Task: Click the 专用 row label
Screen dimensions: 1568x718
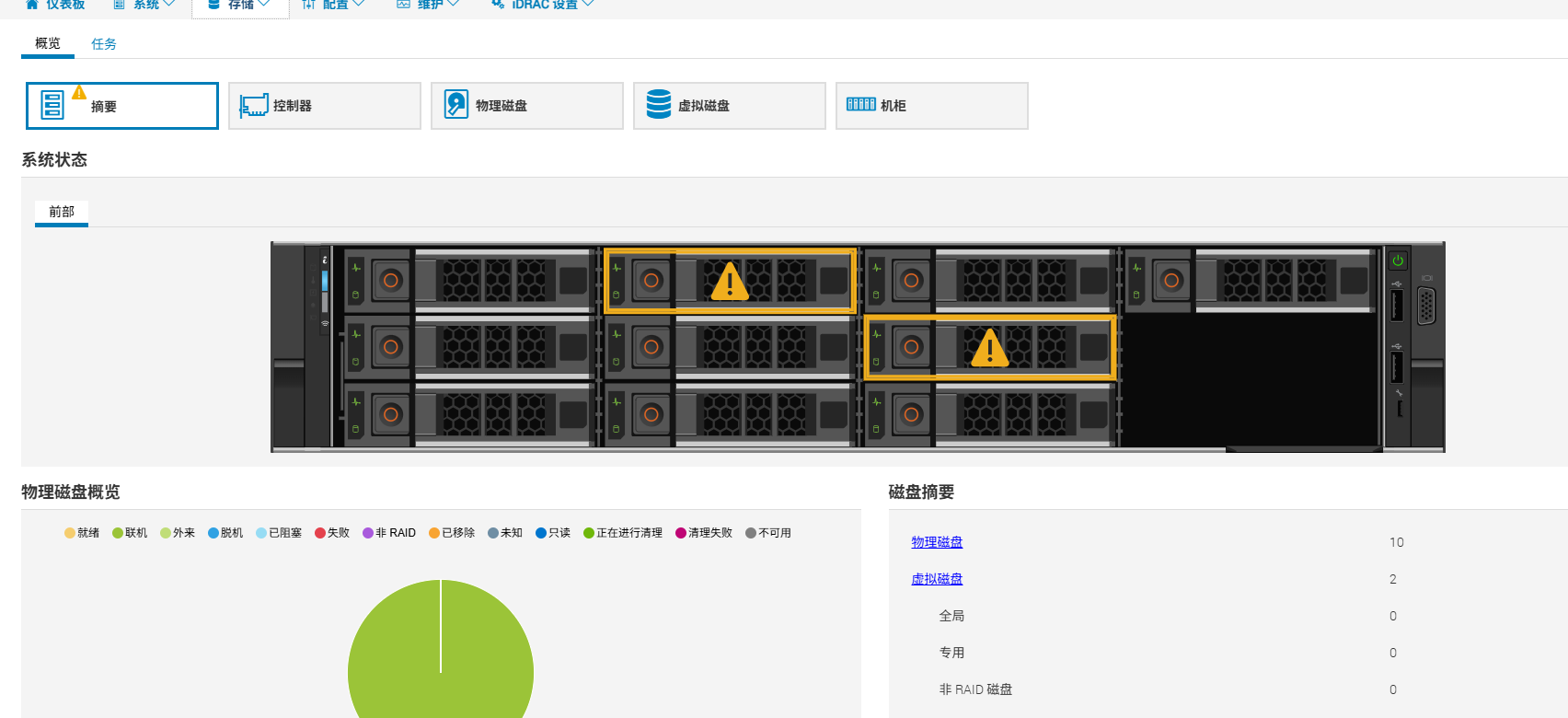Action: tap(951, 653)
